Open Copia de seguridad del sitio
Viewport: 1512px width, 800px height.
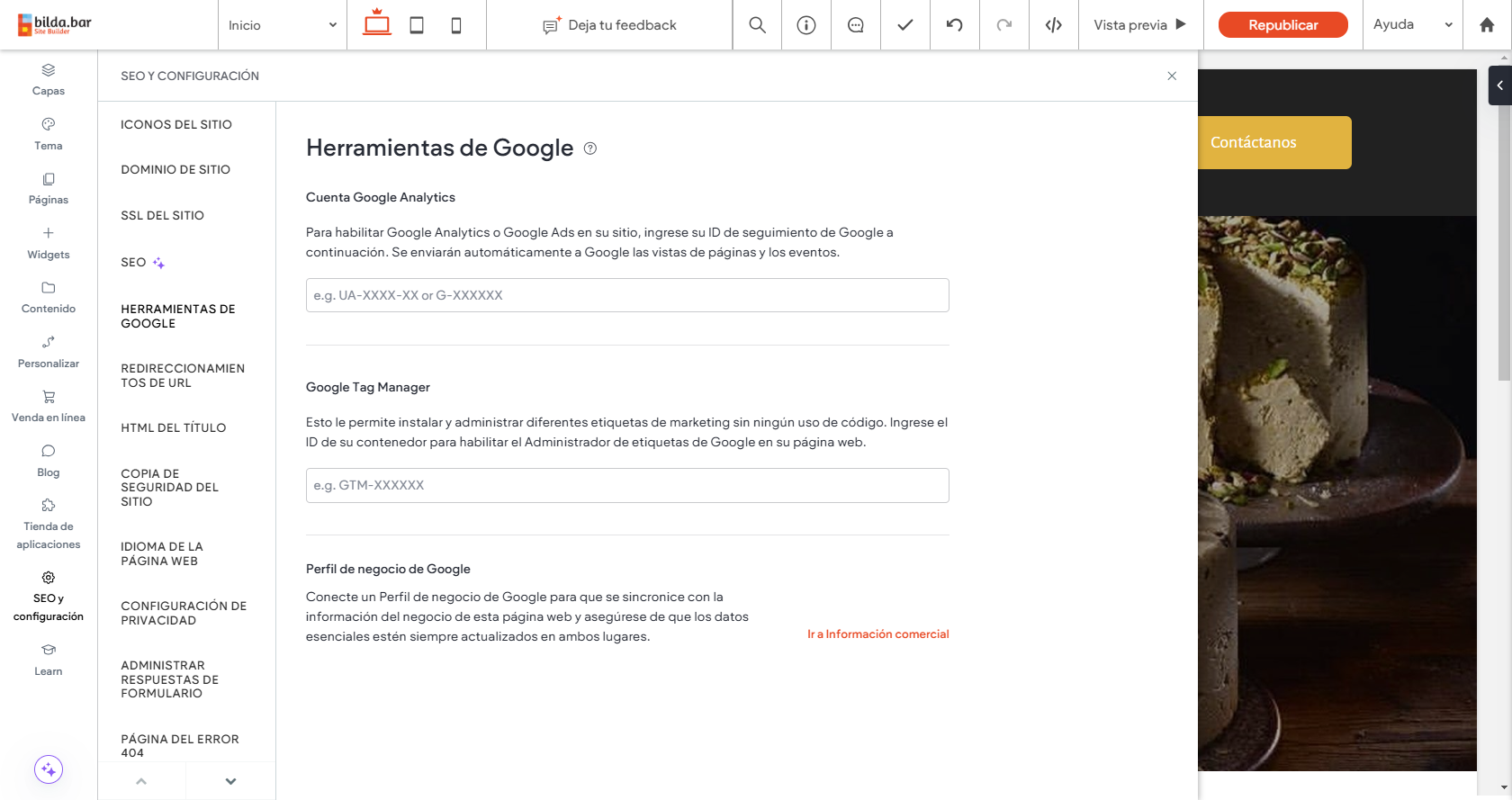point(170,487)
